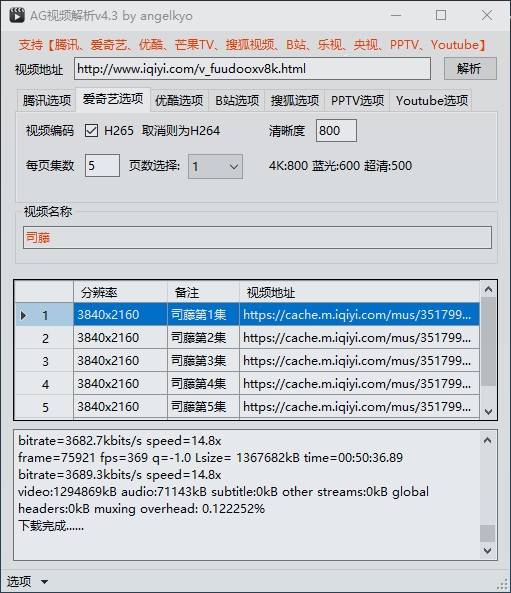Select the row header of row 3
Screen dimensions: 511x593
[44, 361]
